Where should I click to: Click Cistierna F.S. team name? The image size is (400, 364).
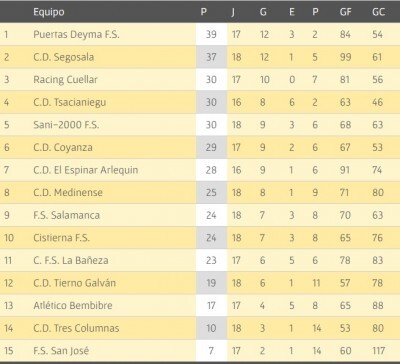point(61,238)
